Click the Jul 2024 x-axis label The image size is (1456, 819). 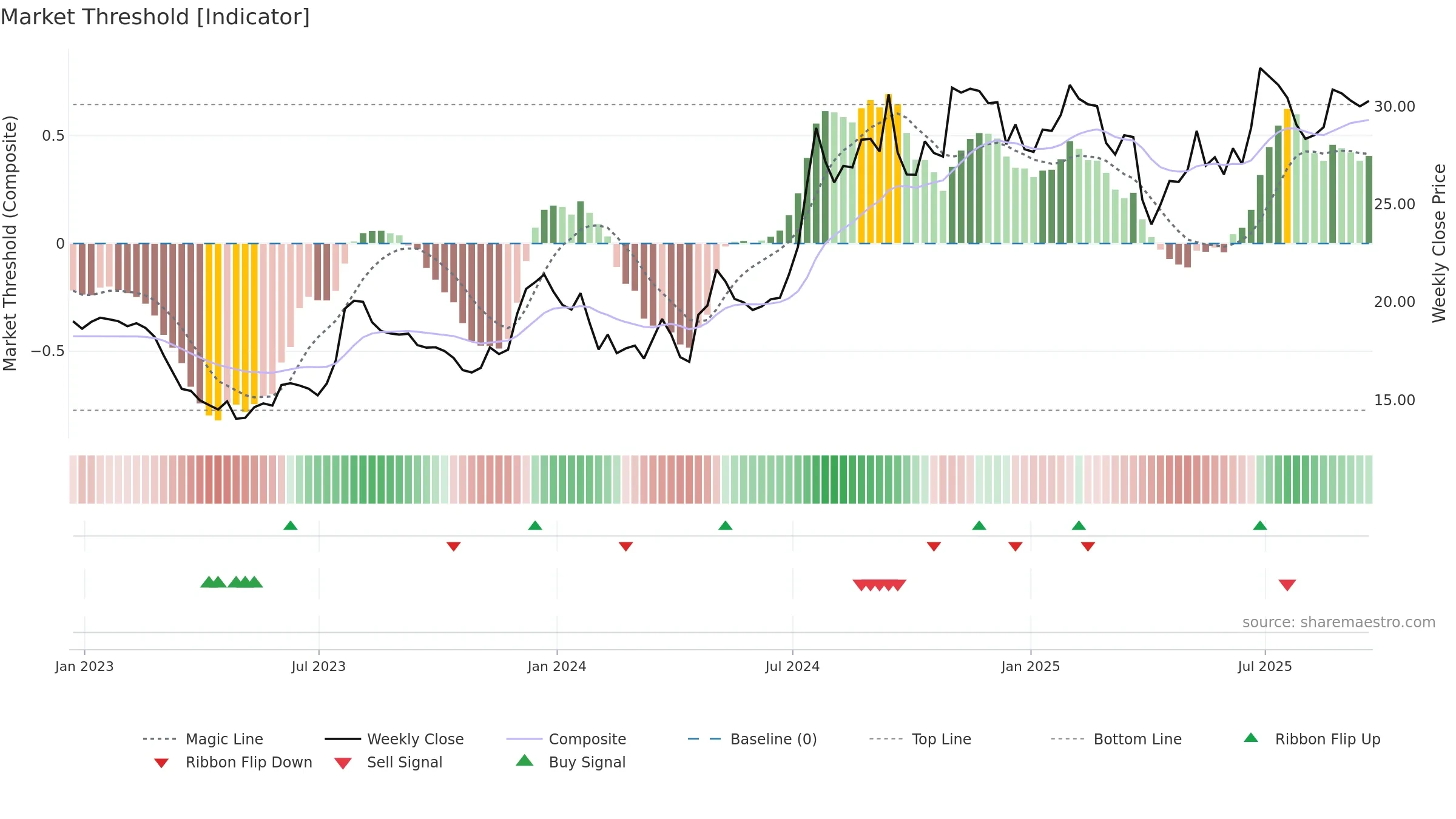(x=792, y=666)
